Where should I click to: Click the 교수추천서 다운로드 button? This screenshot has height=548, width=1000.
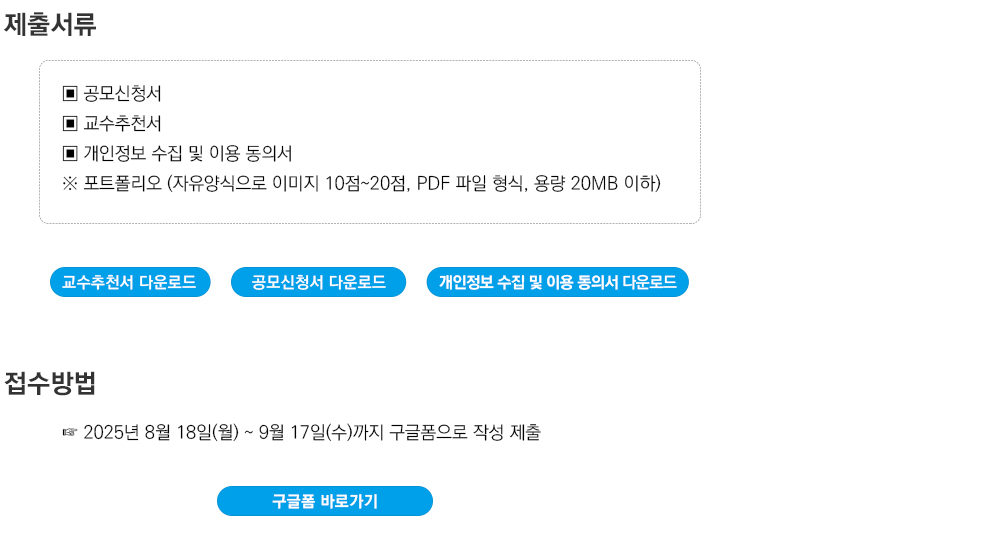[130, 282]
